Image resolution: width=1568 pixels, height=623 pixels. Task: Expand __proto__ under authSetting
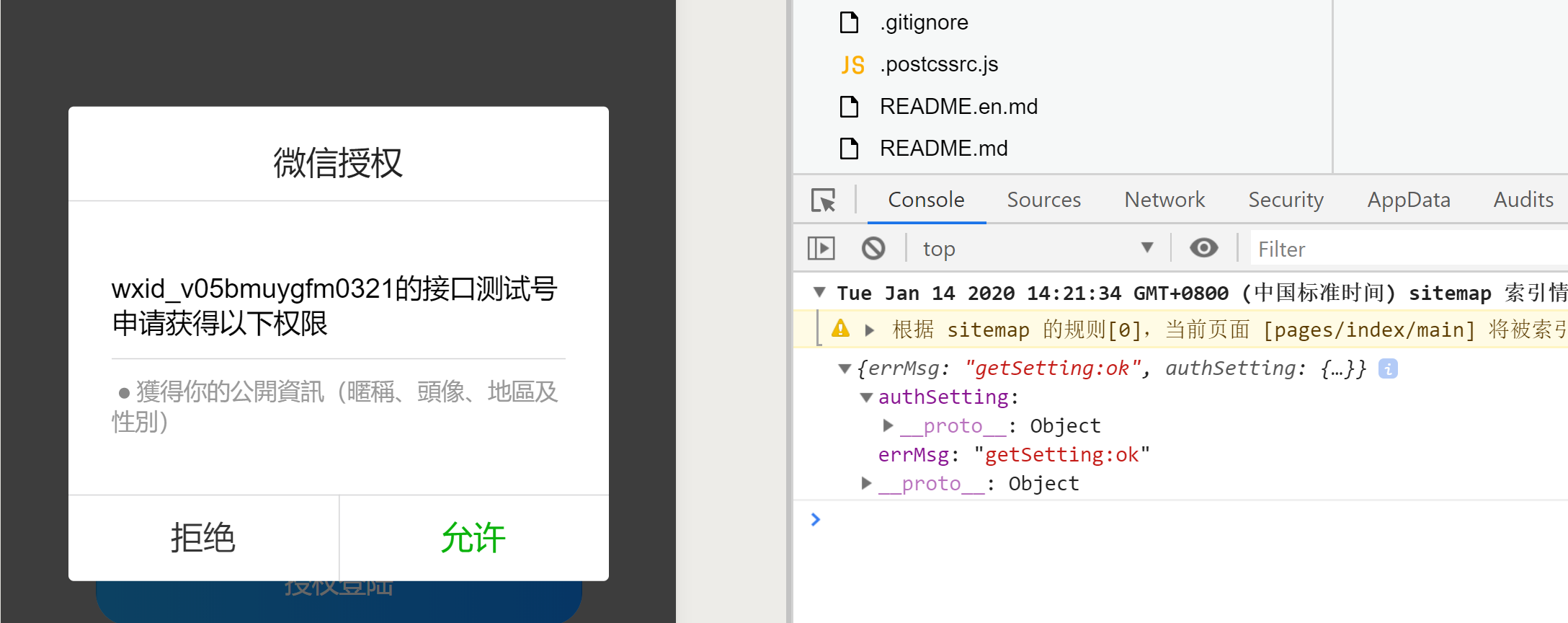click(888, 425)
